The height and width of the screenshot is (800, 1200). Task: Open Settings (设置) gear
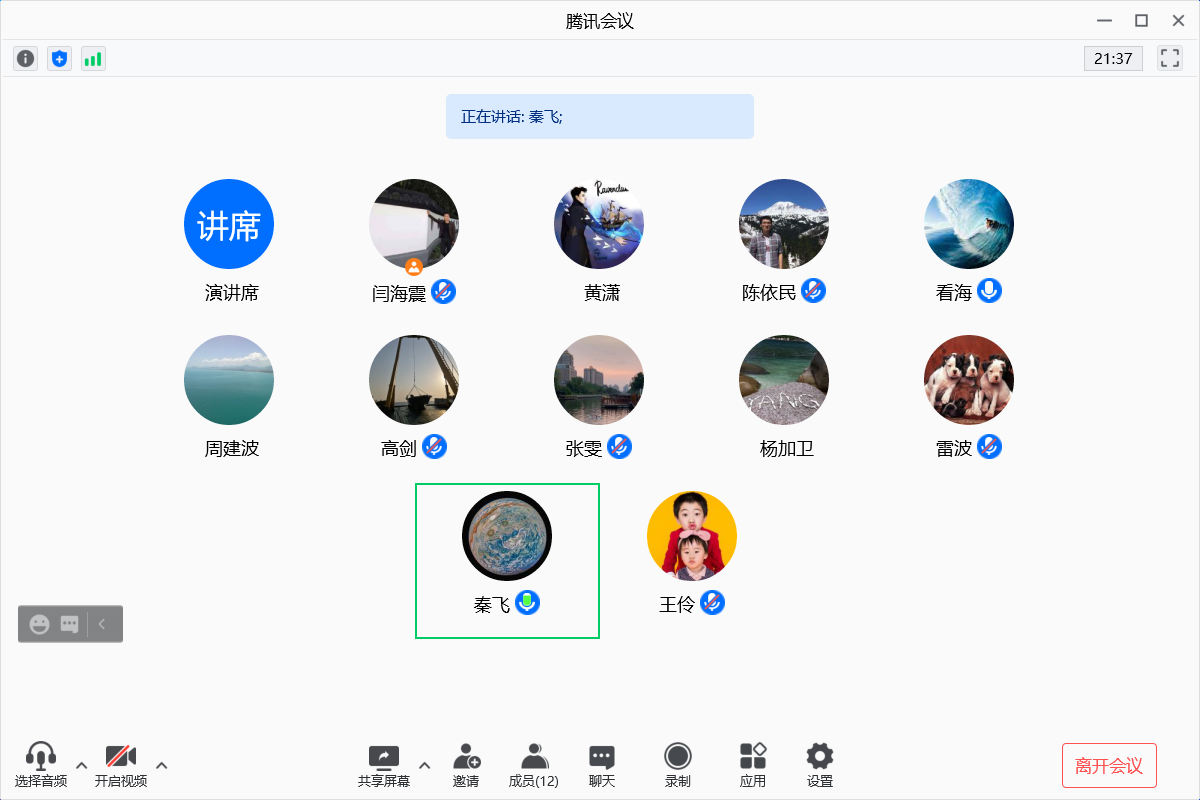coord(819,765)
